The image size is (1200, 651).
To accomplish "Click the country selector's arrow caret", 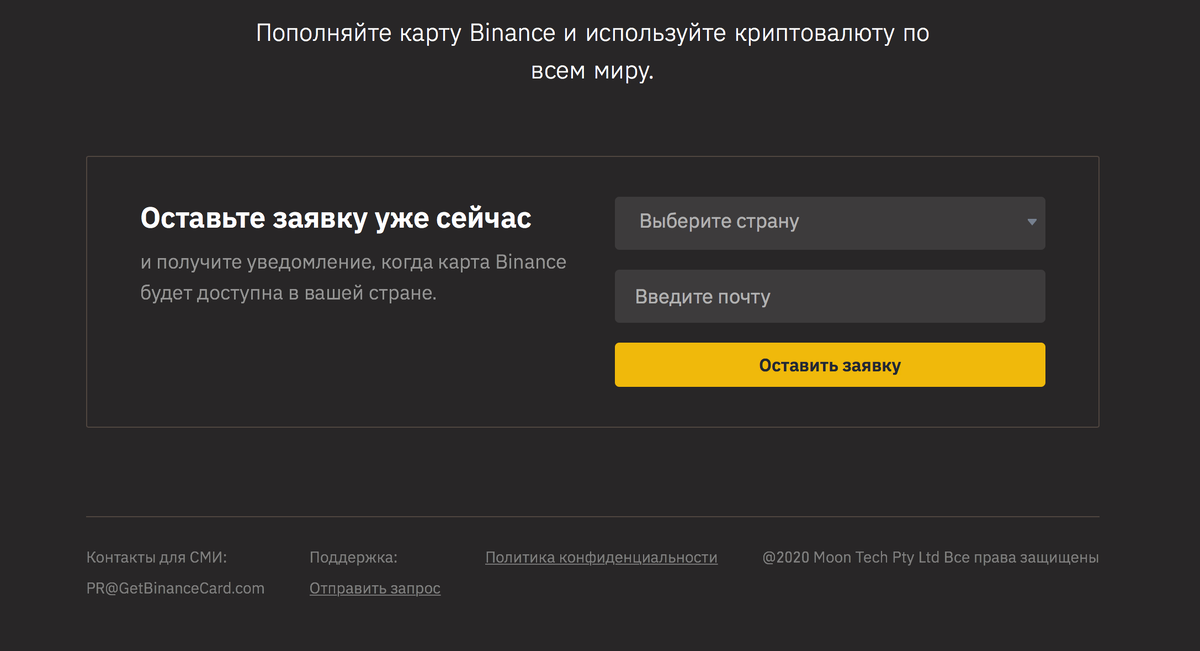I will coord(1032,222).
